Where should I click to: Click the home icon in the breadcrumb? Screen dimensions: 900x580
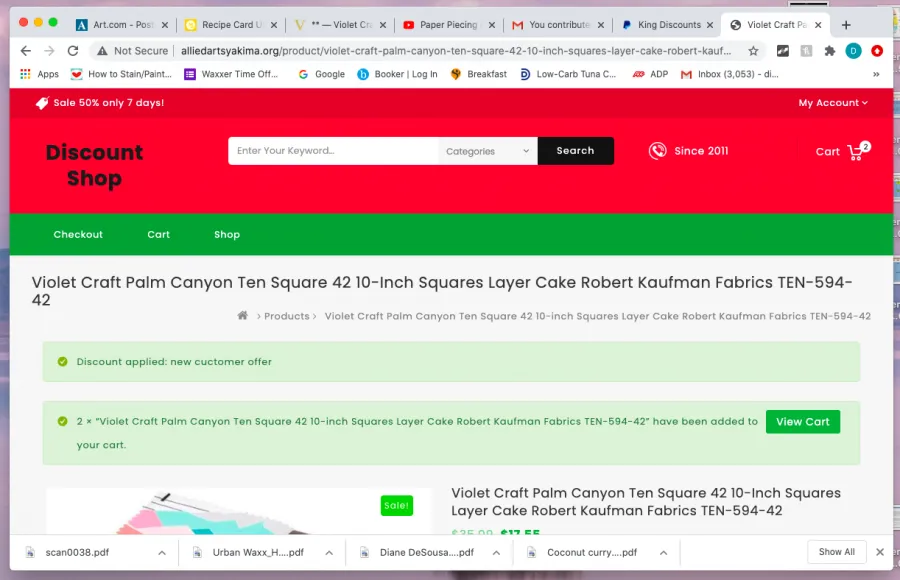pyautogui.click(x=243, y=315)
